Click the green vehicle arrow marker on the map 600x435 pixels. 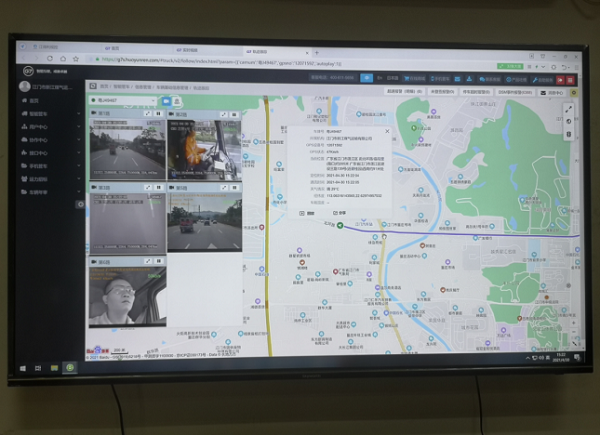340,225
